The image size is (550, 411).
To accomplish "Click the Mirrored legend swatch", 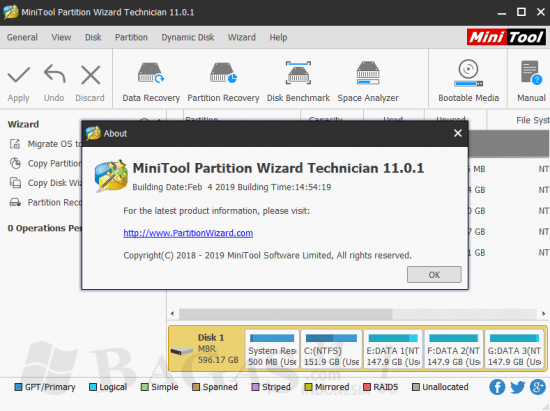I will click(308, 387).
